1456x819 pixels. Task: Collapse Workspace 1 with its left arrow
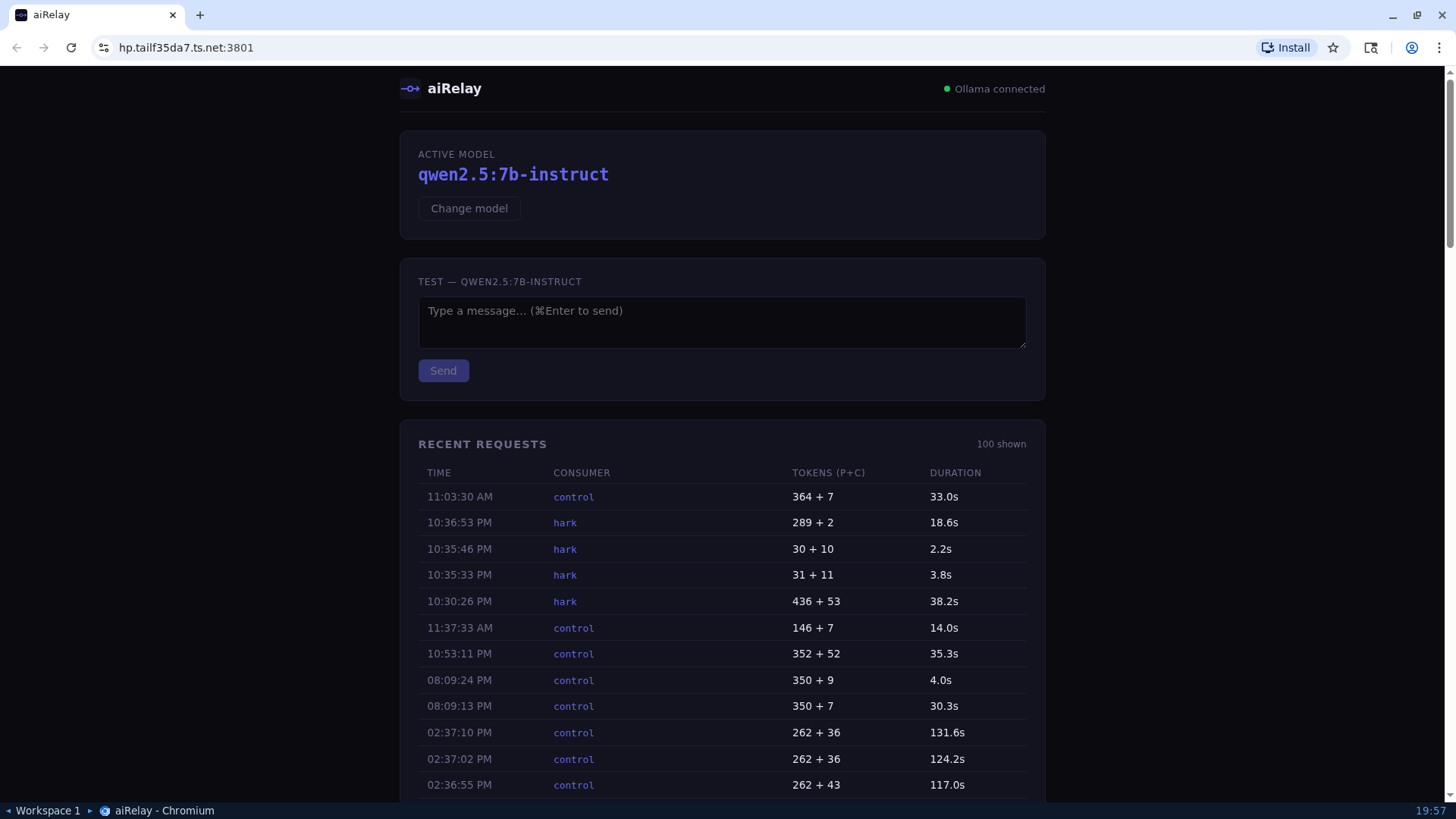pos(8,811)
